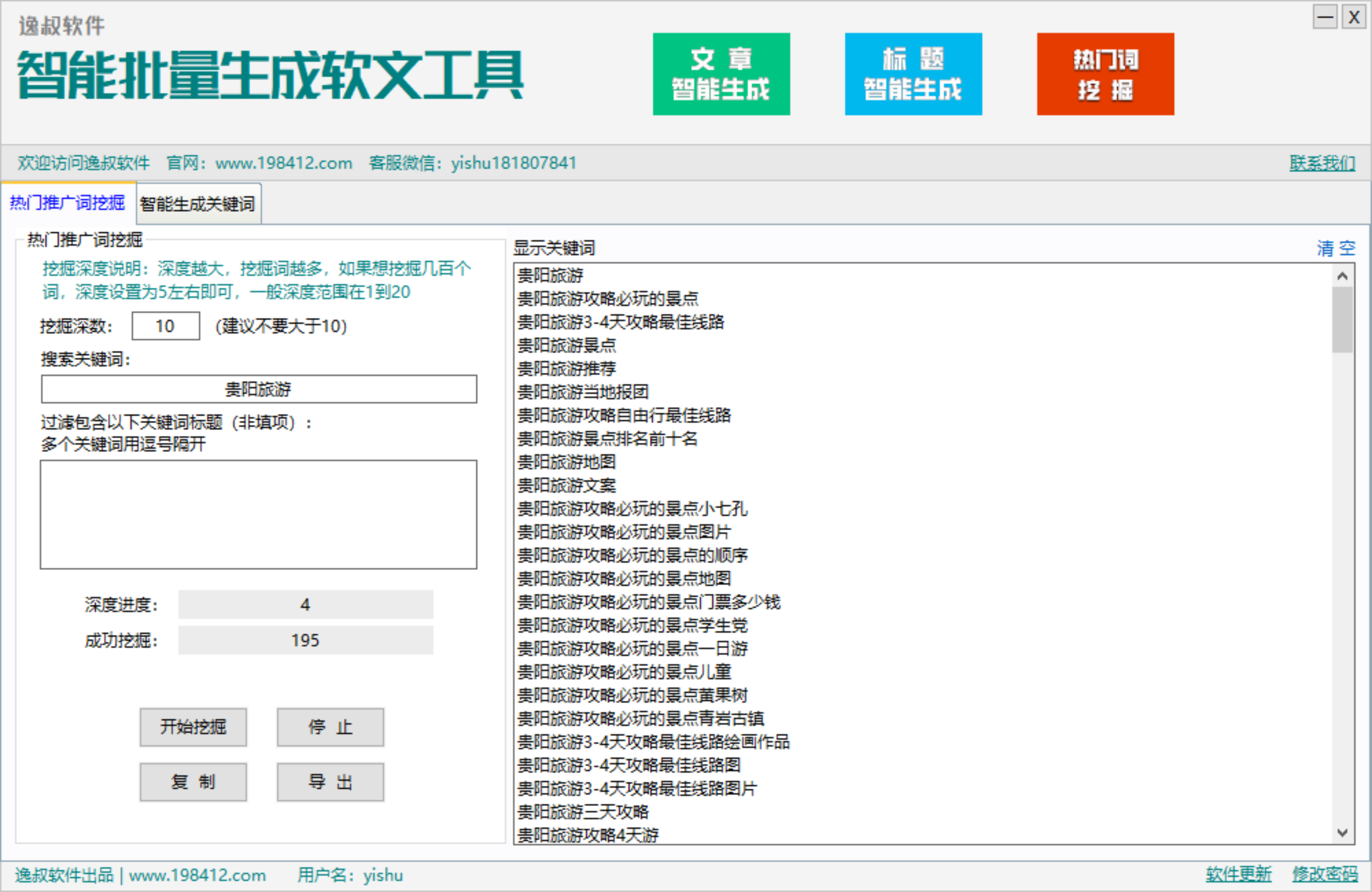This screenshot has width=1372, height=892.
Task: Select keyword 贵阳旅游攻略必玩的景点
Action: pos(608,299)
